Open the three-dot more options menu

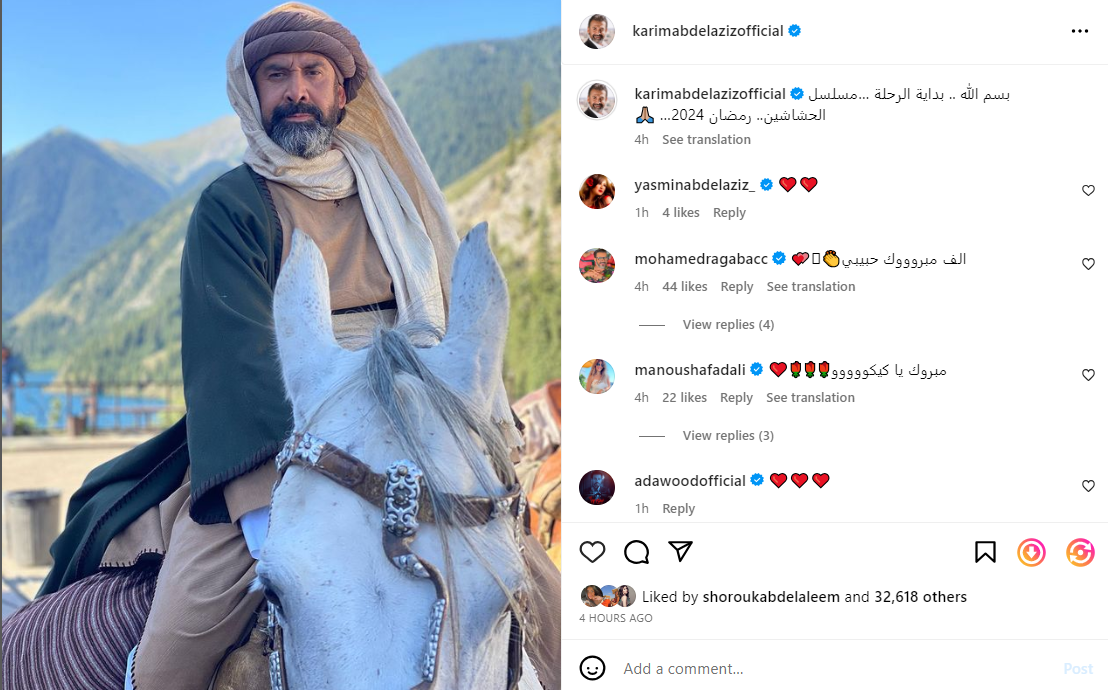tap(1079, 31)
